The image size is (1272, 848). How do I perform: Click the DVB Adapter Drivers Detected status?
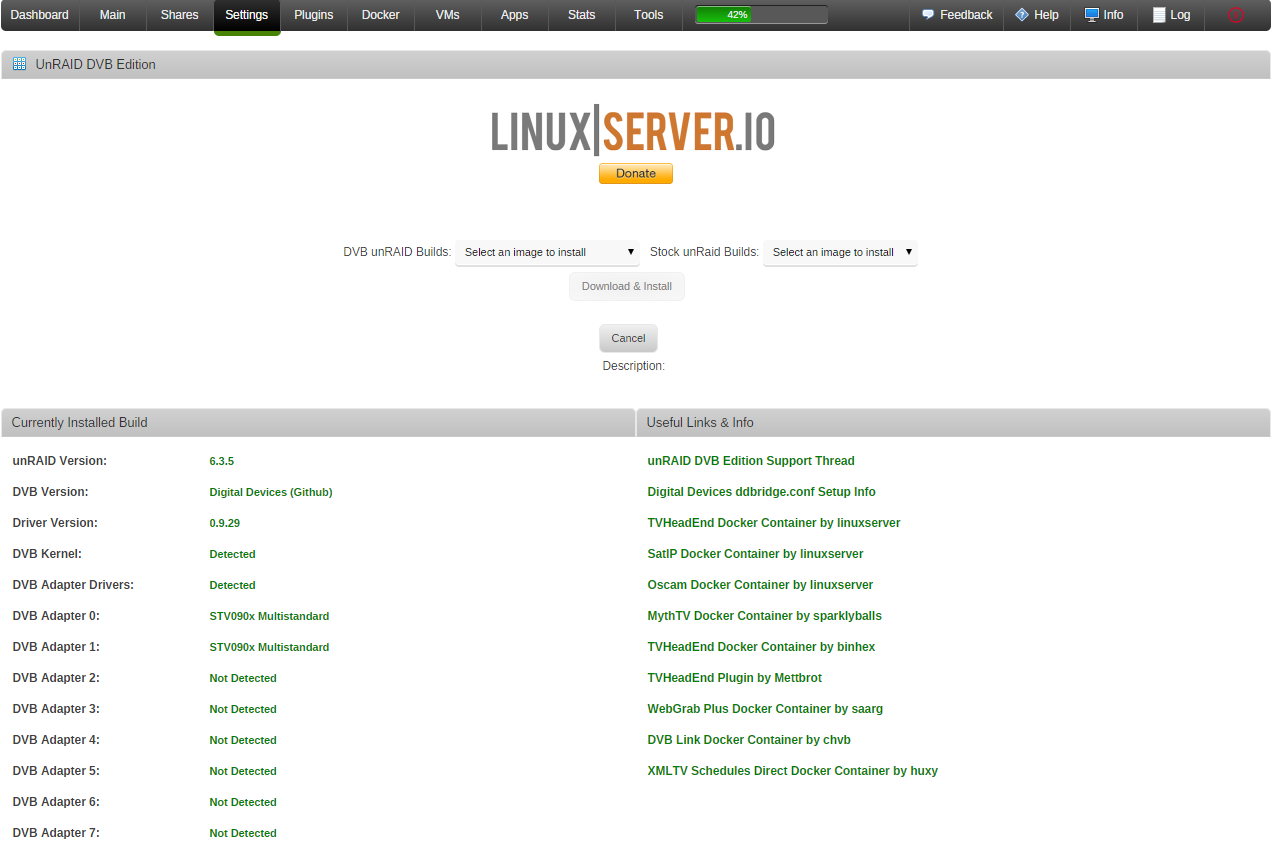pos(233,586)
